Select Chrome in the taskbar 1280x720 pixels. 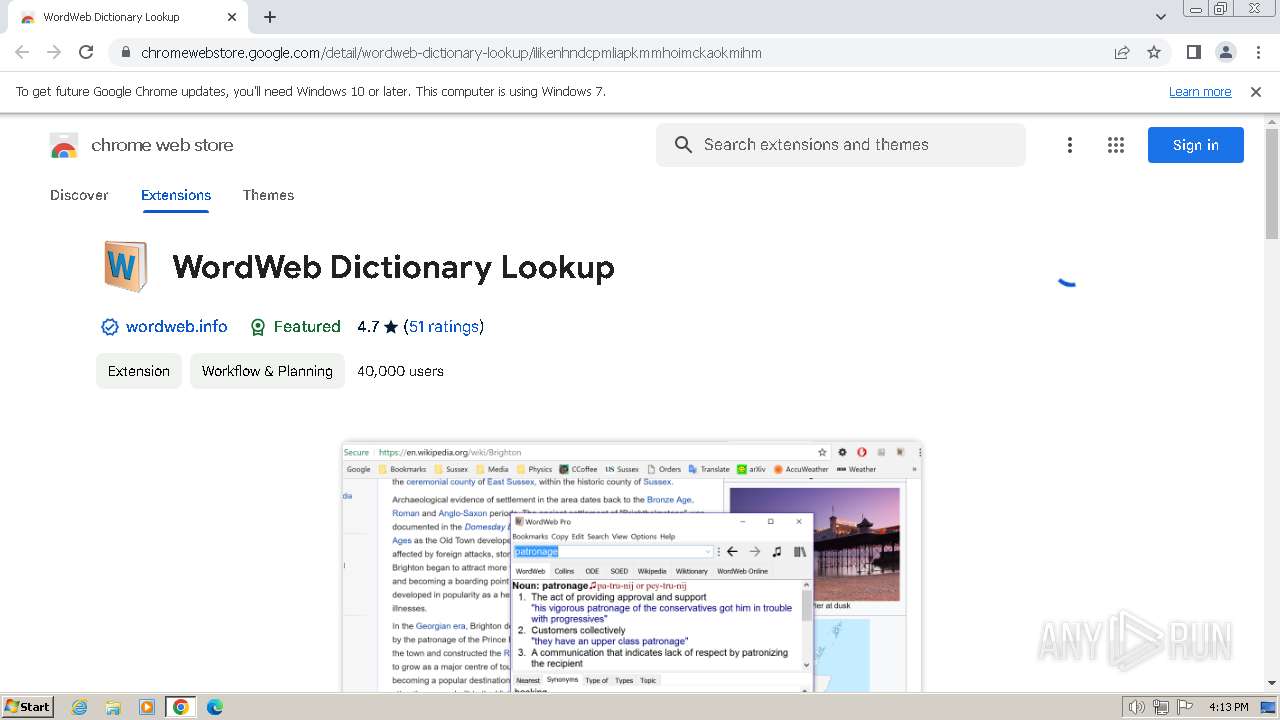click(181, 707)
